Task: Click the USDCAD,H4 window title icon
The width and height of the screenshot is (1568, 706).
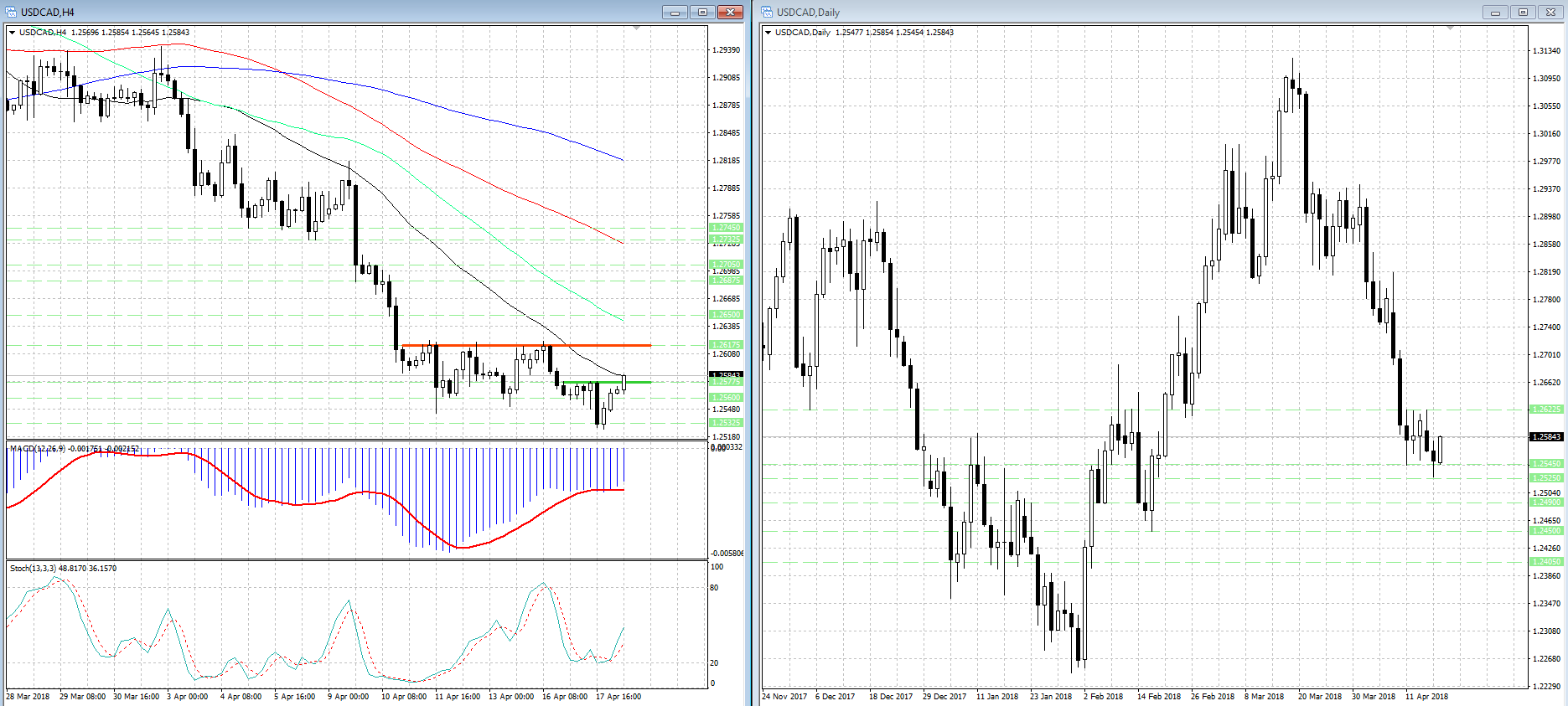Action: [x=12, y=12]
